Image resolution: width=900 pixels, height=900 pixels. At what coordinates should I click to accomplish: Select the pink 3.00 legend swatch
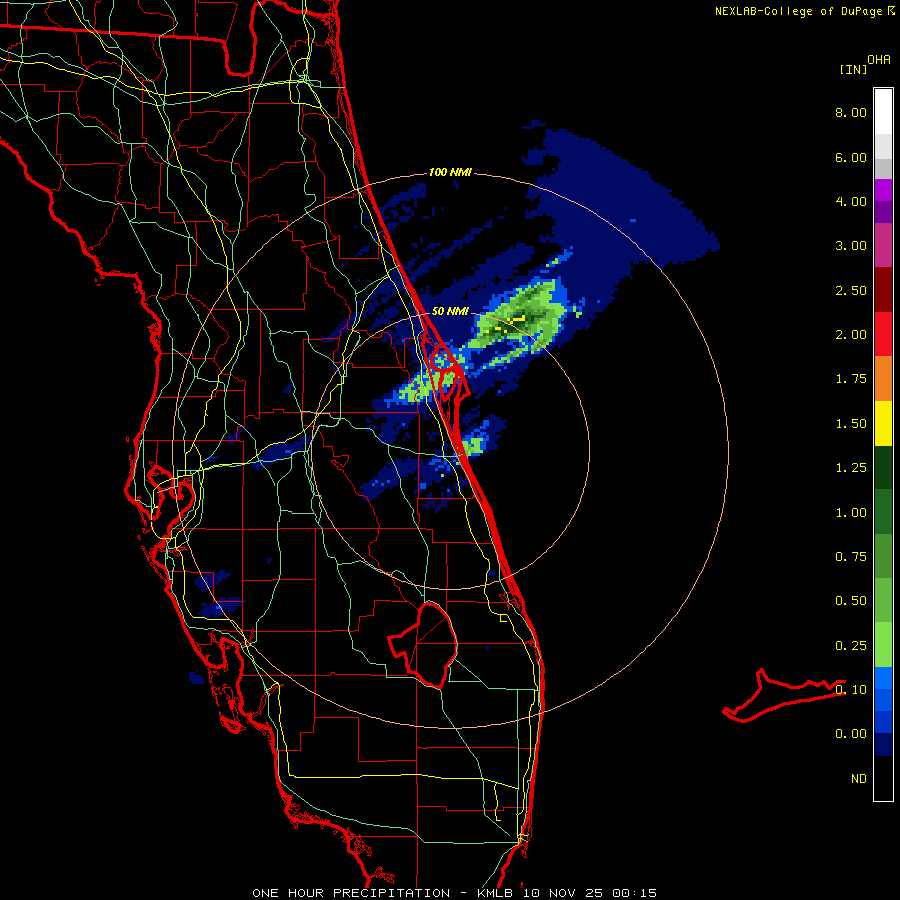(x=883, y=245)
